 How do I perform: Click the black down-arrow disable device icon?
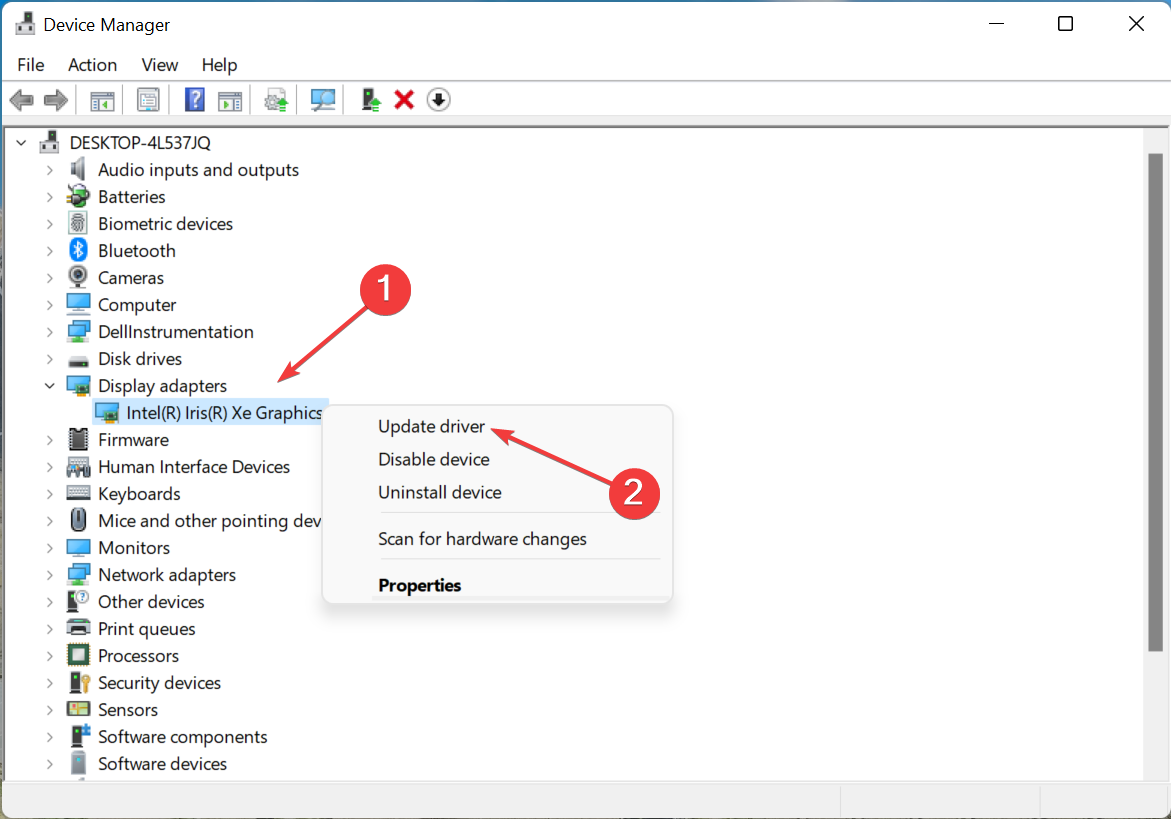click(x=438, y=100)
